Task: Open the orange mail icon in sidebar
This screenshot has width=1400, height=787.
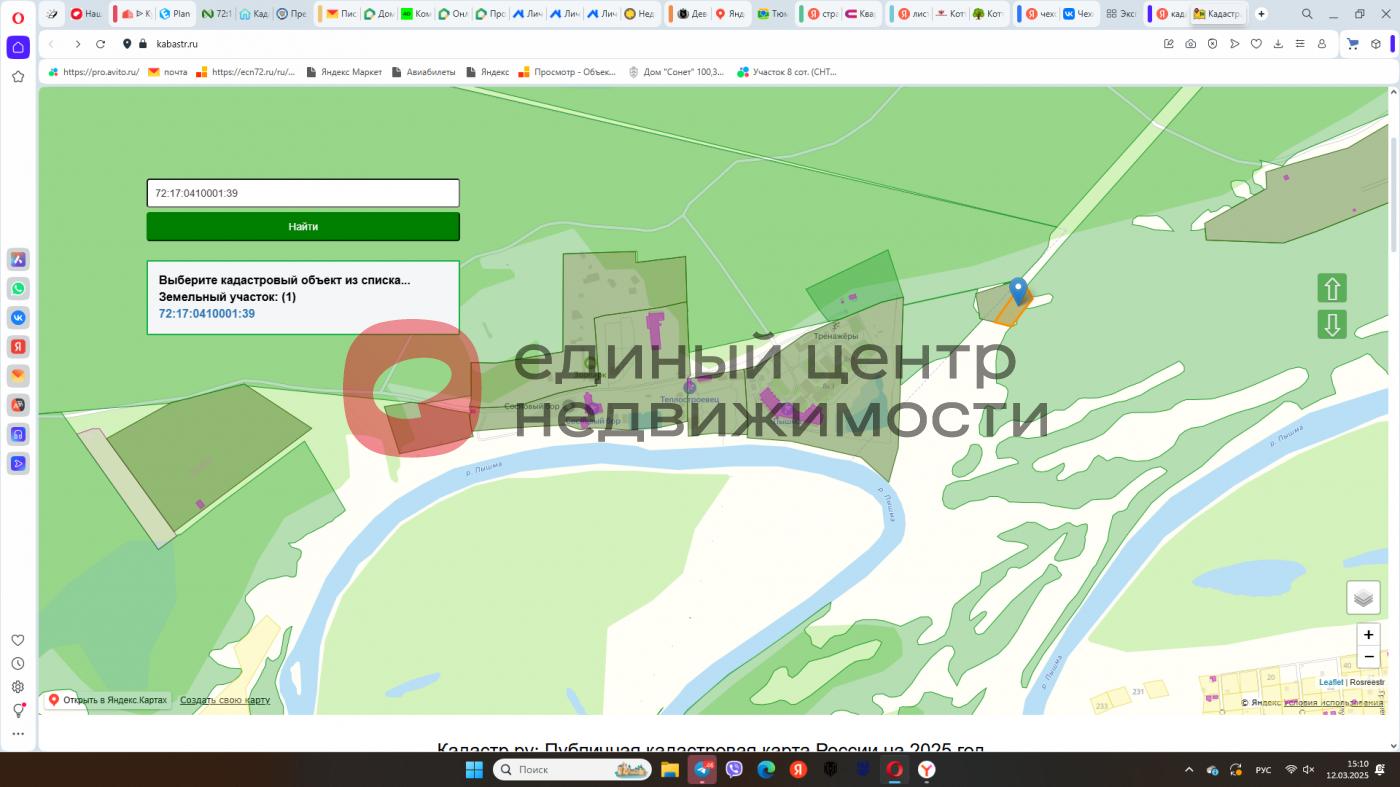Action: (18, 376)
